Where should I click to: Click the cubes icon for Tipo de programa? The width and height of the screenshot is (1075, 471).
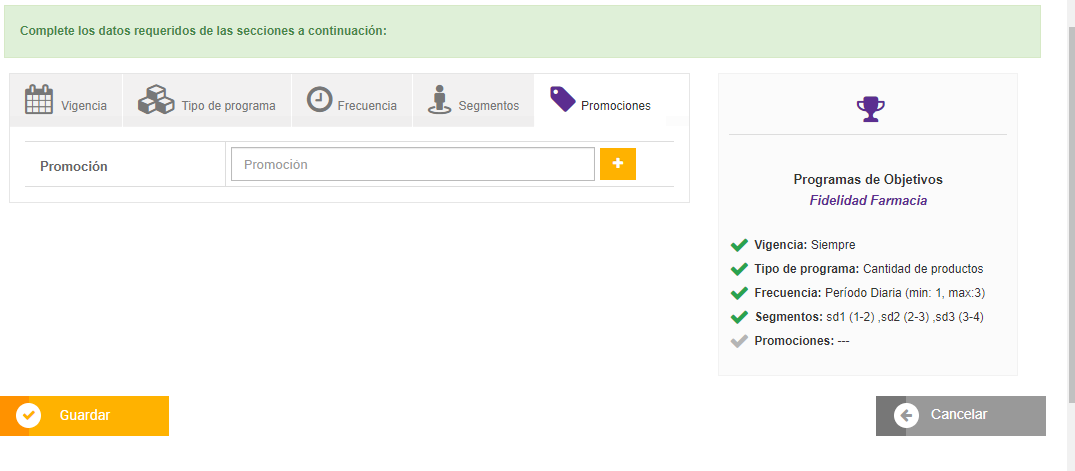(x=156, y=101)
